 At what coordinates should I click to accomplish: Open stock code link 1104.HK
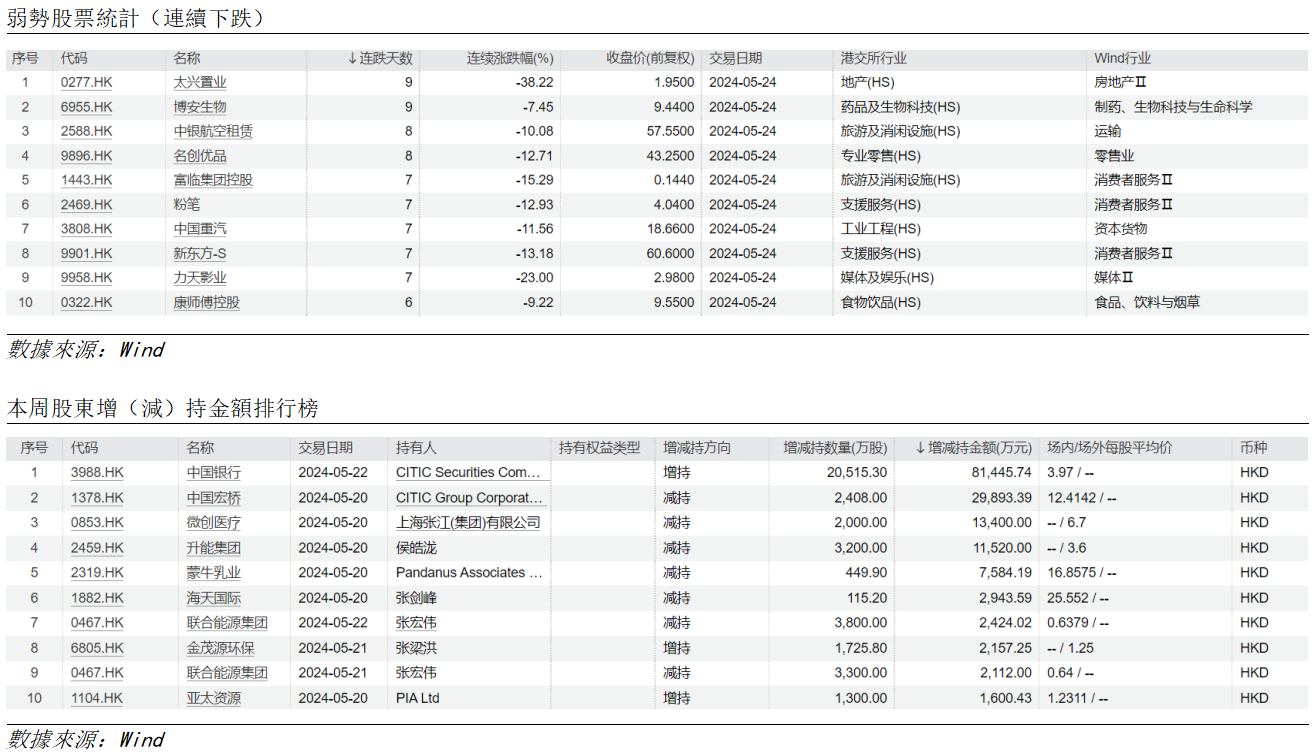pos(97,698)
